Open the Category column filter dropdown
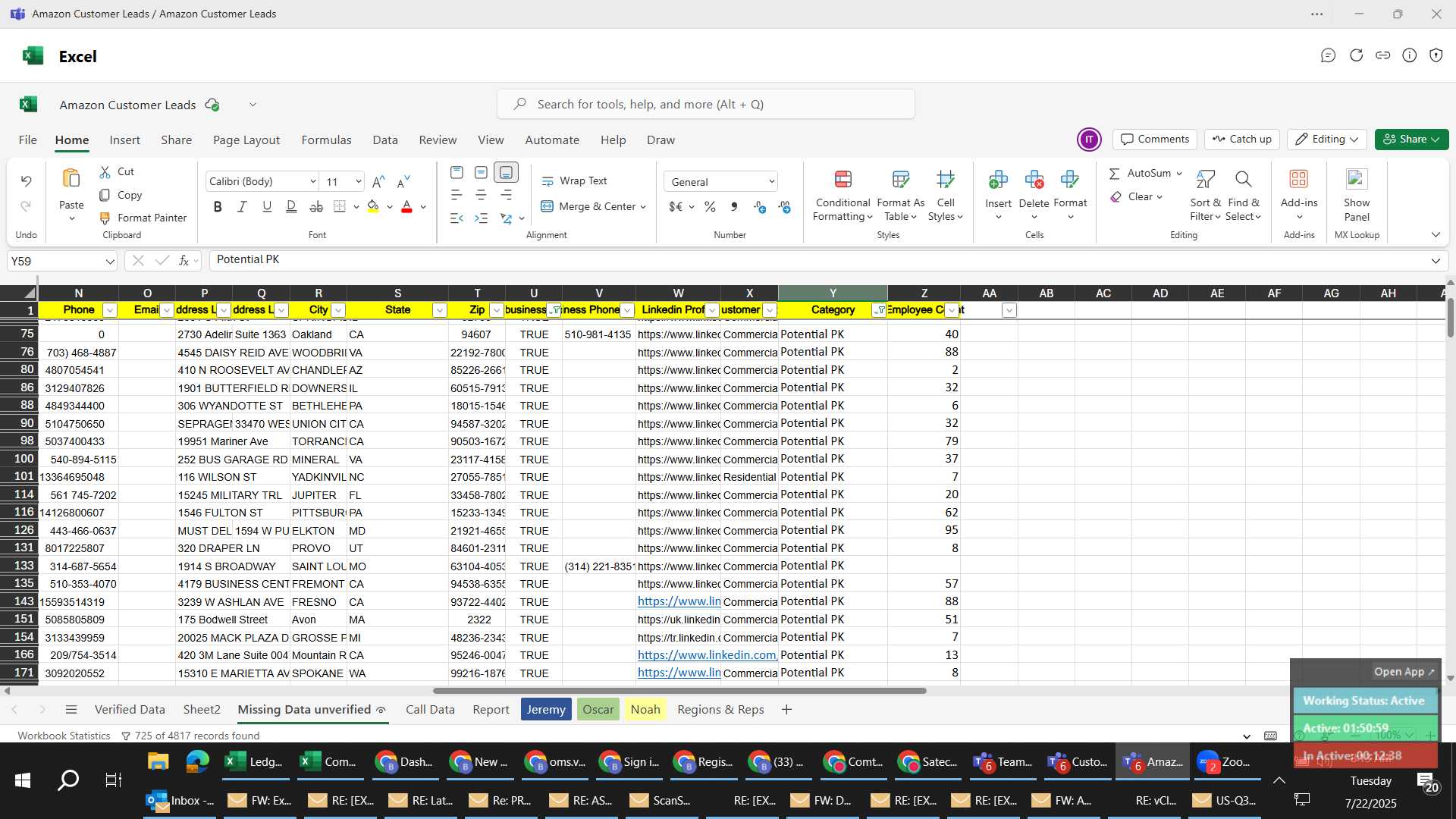The image size is (1456, 819). [x=879, y=310]
